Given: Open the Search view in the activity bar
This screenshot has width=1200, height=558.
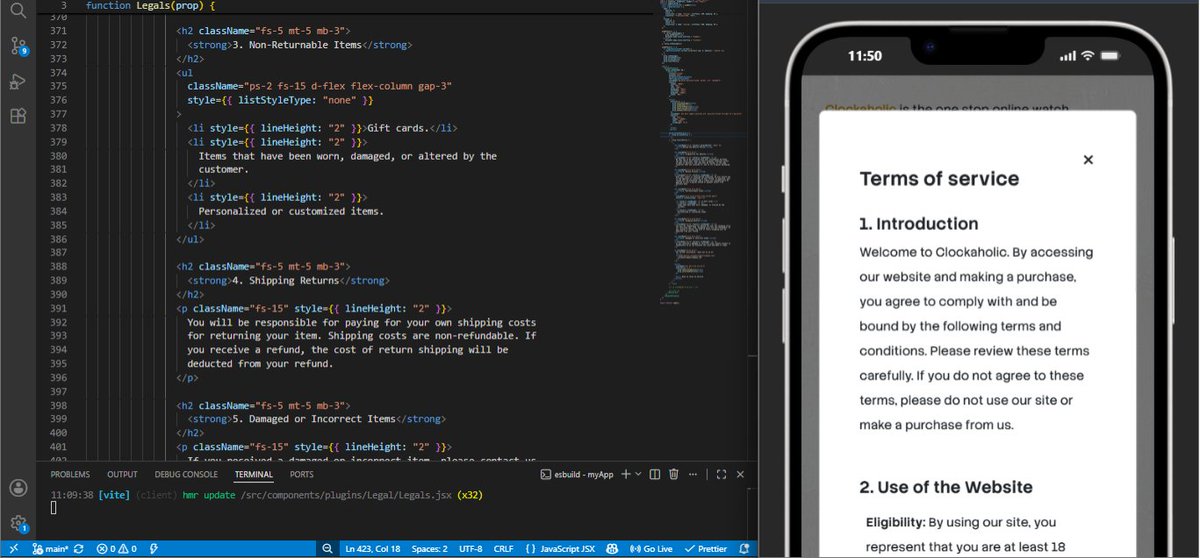Looking at the screenshot, I should click(17, 11).
